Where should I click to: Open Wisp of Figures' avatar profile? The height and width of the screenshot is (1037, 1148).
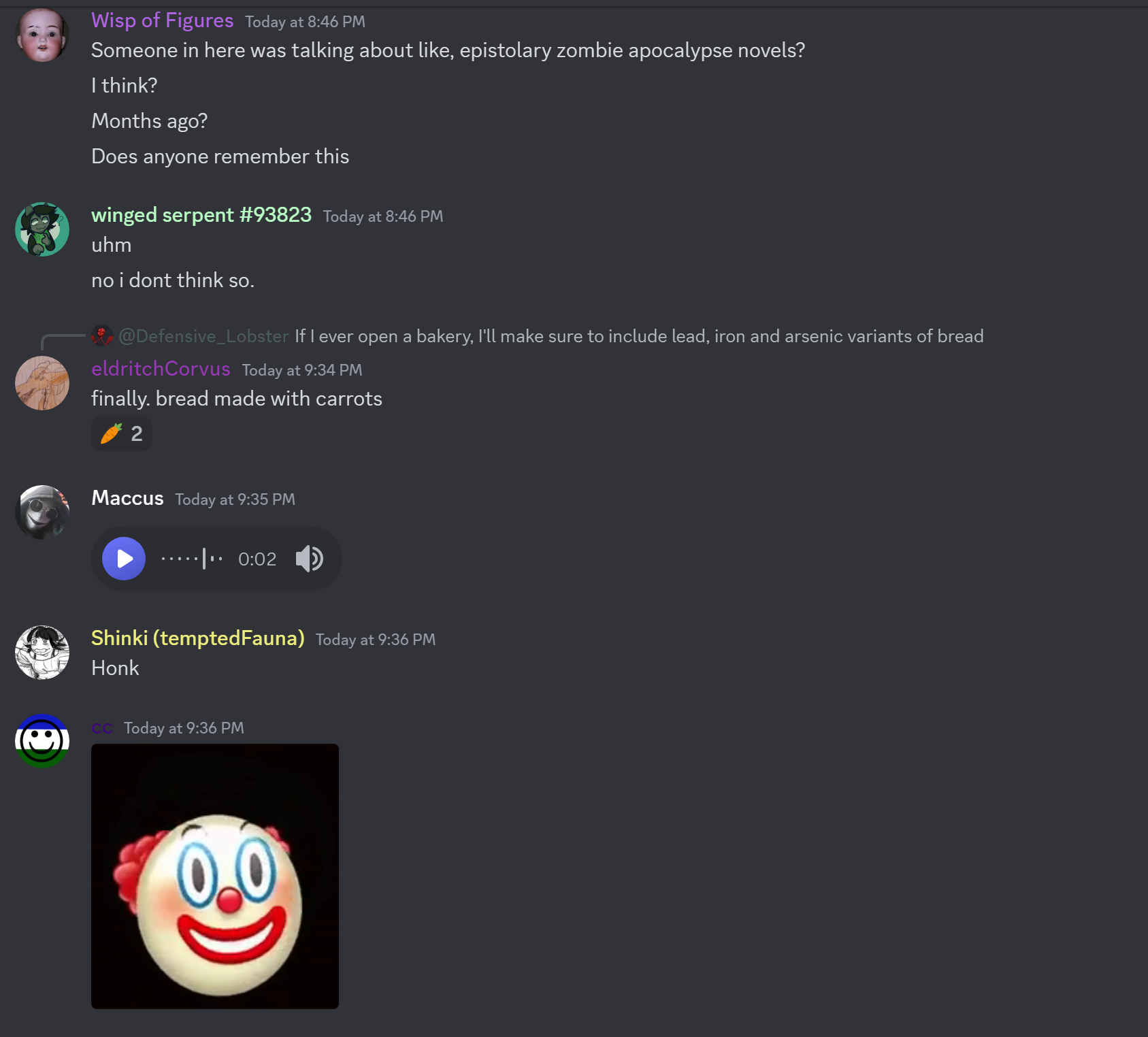coord(42,35)
